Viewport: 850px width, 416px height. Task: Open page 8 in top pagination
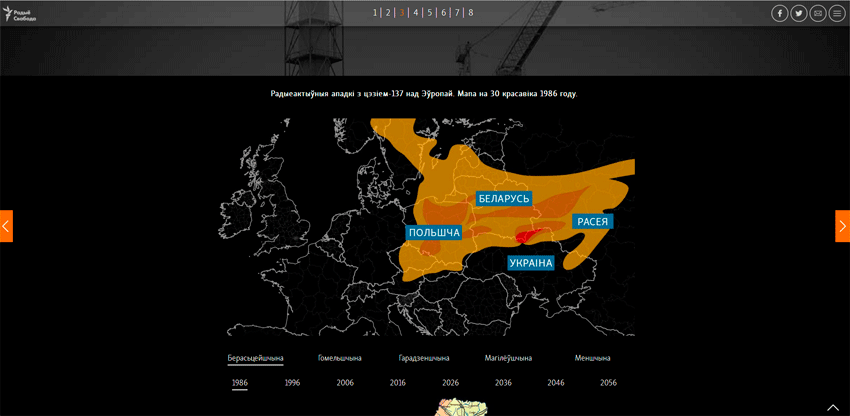coord(471,13)
